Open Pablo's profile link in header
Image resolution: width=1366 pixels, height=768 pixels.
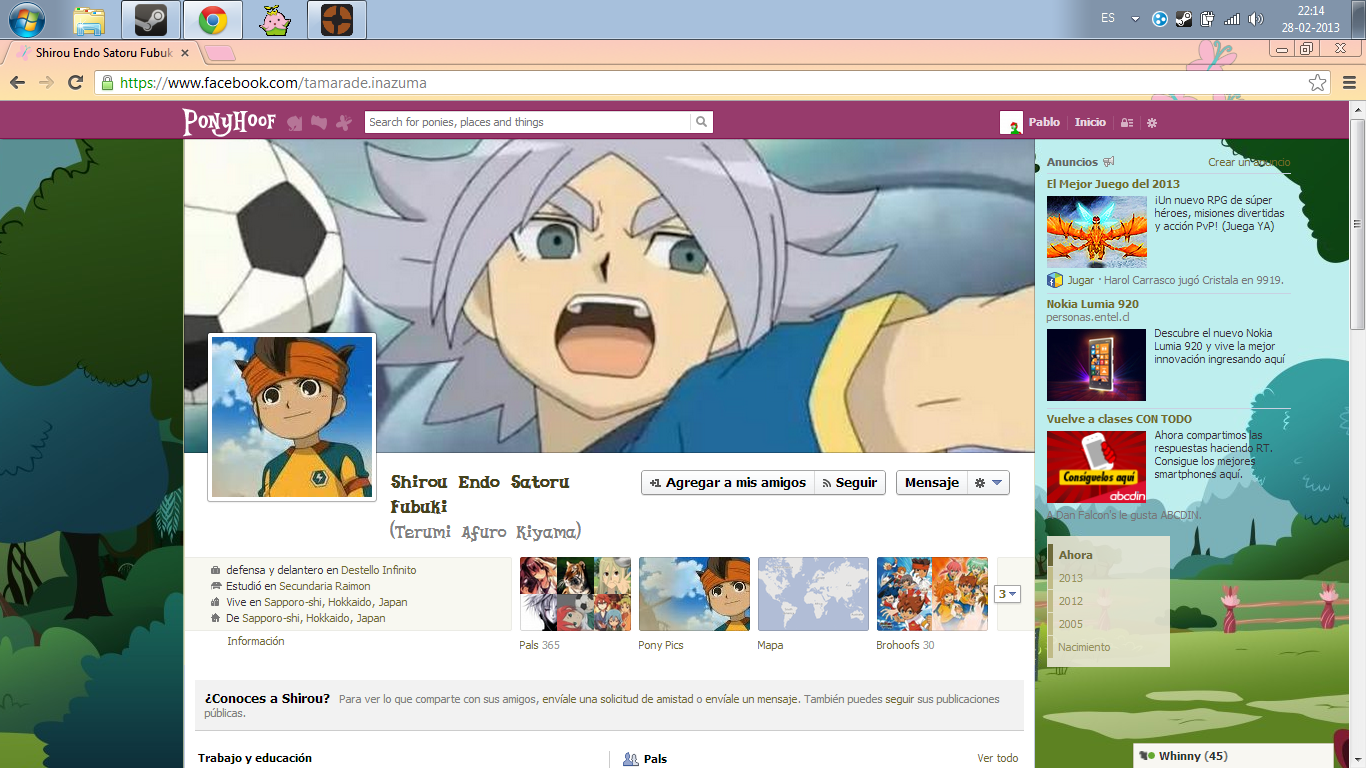[1044, 122]
